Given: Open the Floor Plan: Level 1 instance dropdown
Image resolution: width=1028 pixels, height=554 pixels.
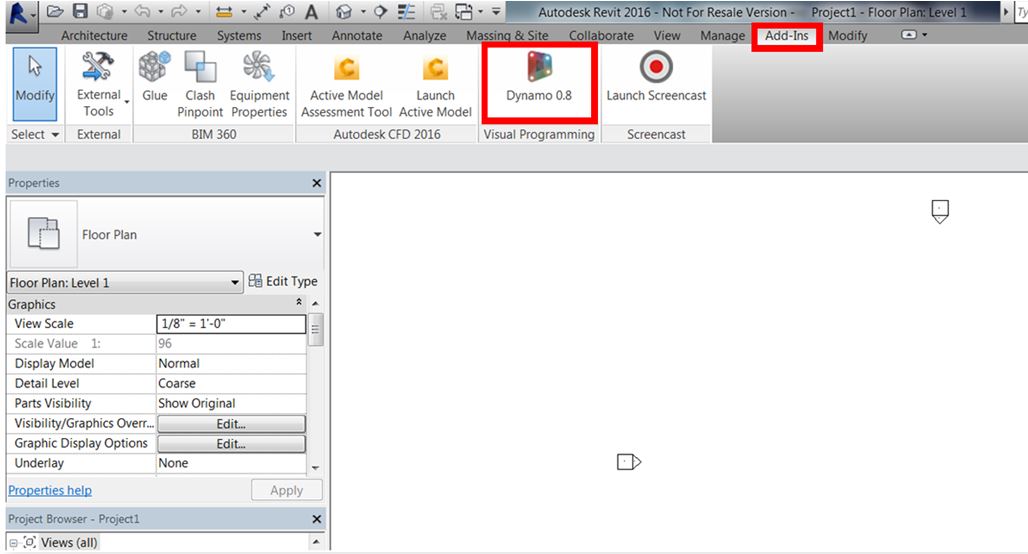Looking at the screenshot, I should 123,283.
